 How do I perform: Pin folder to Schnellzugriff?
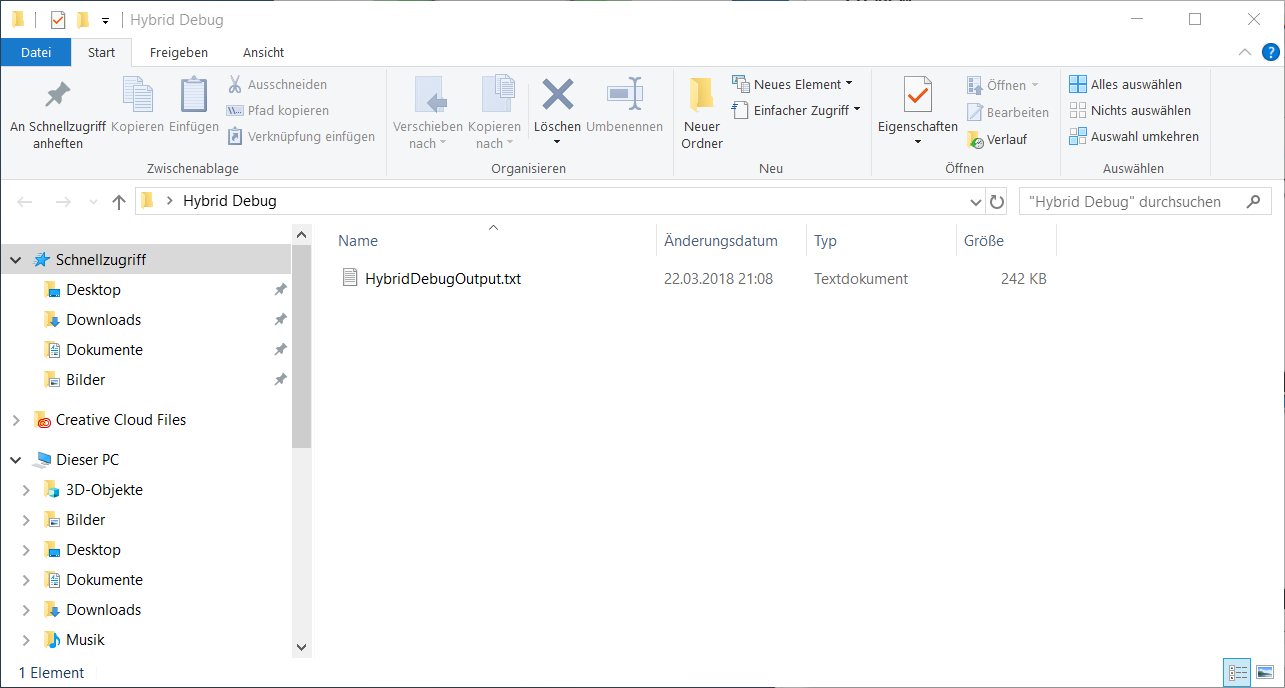58,112
